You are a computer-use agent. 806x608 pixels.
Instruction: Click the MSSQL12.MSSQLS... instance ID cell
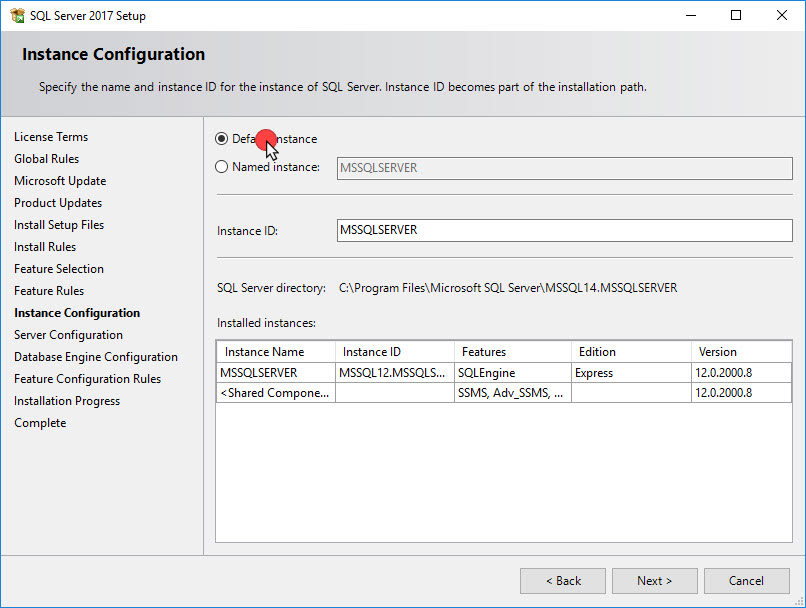(395, 373)
